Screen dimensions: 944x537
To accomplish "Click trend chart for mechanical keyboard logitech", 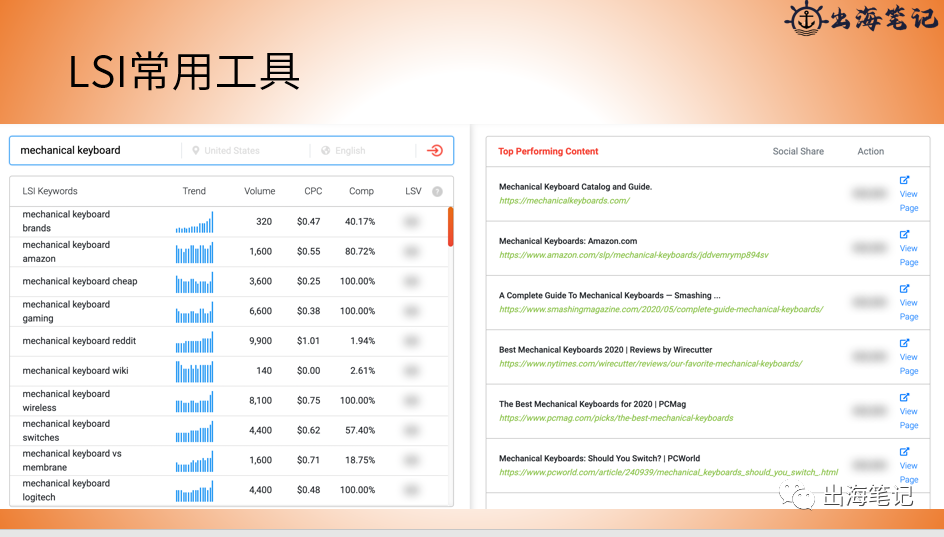I will coord(194,491).
